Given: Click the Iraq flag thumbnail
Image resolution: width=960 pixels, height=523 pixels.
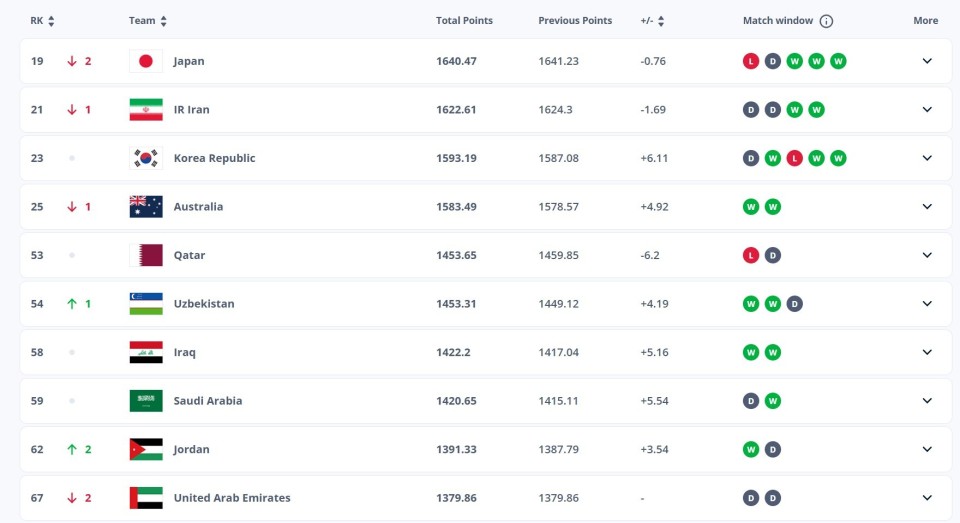Looking at the screenshot, I should coord(146,352).
